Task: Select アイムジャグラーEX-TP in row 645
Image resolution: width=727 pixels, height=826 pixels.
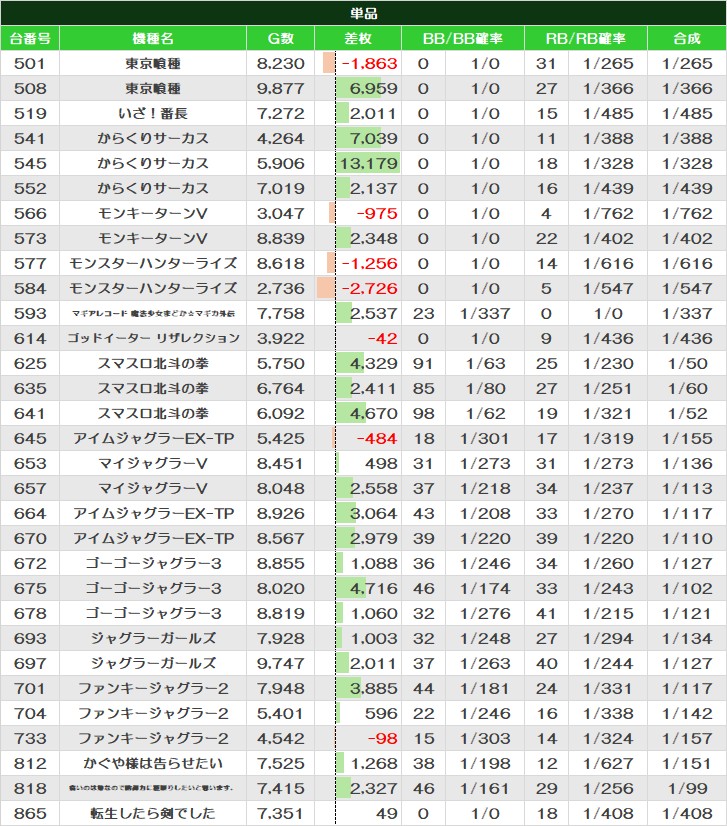Action: tap(153, 439)
